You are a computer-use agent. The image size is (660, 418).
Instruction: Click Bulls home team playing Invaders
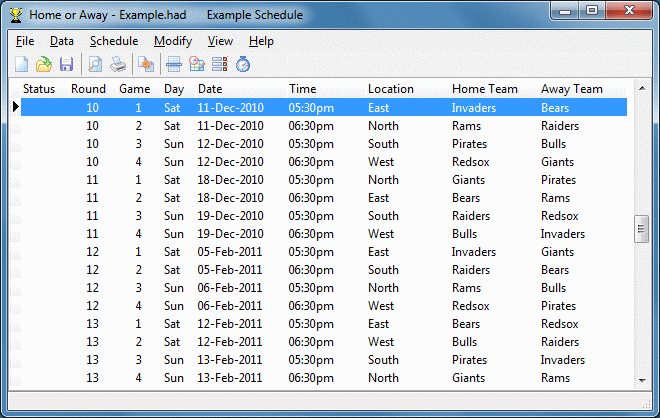point(465,234)
